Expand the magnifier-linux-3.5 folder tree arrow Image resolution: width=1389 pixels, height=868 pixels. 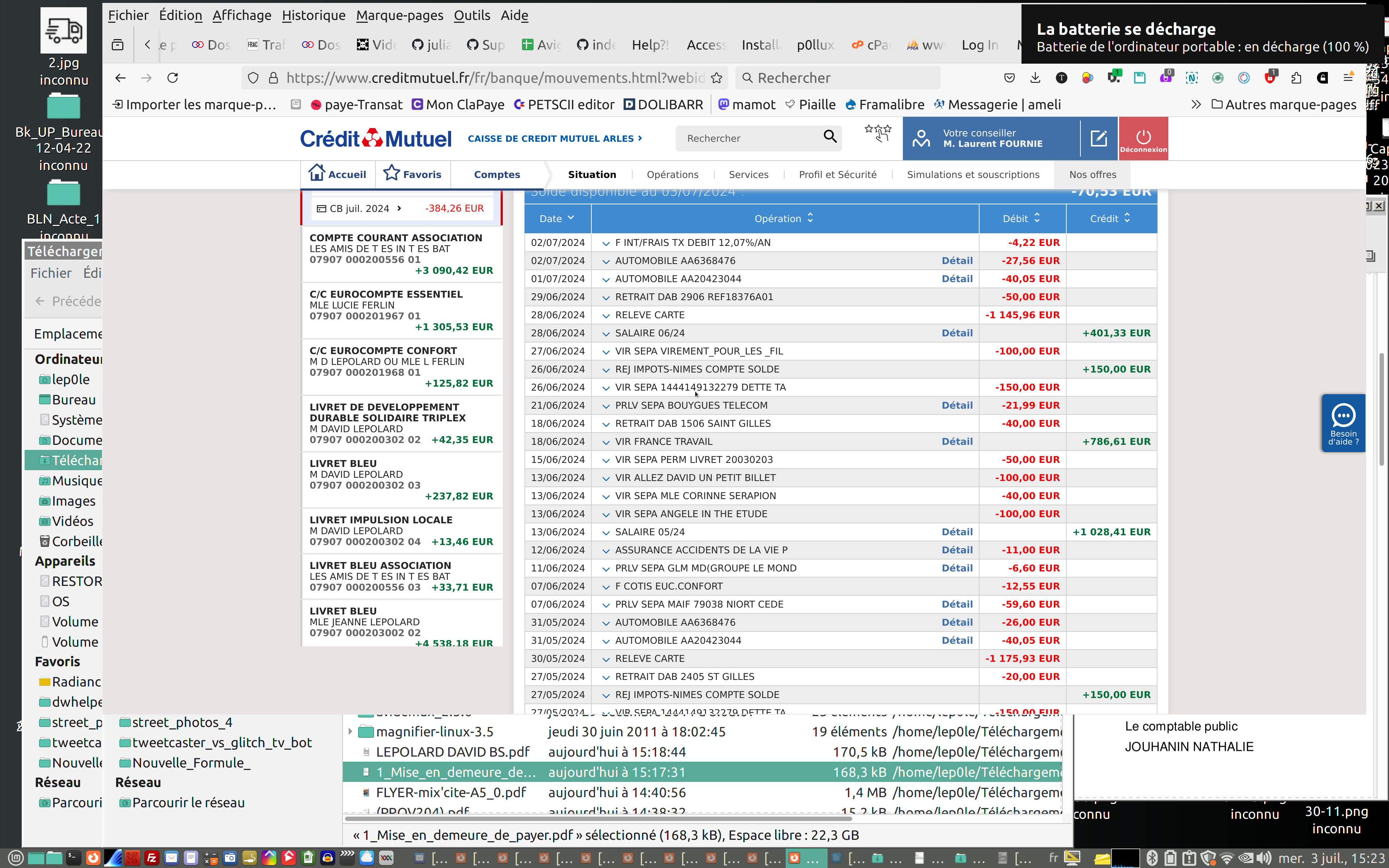(350, 732)
